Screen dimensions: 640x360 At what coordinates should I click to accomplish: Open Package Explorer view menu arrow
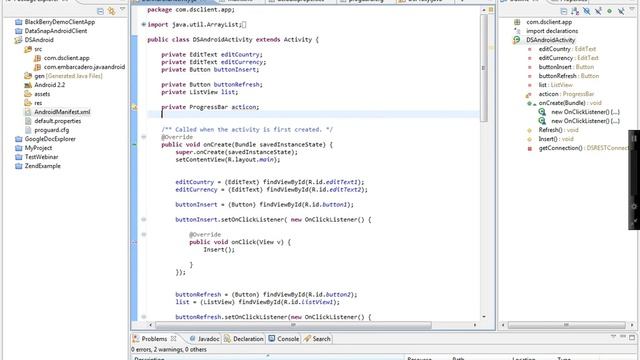[122, 9]
